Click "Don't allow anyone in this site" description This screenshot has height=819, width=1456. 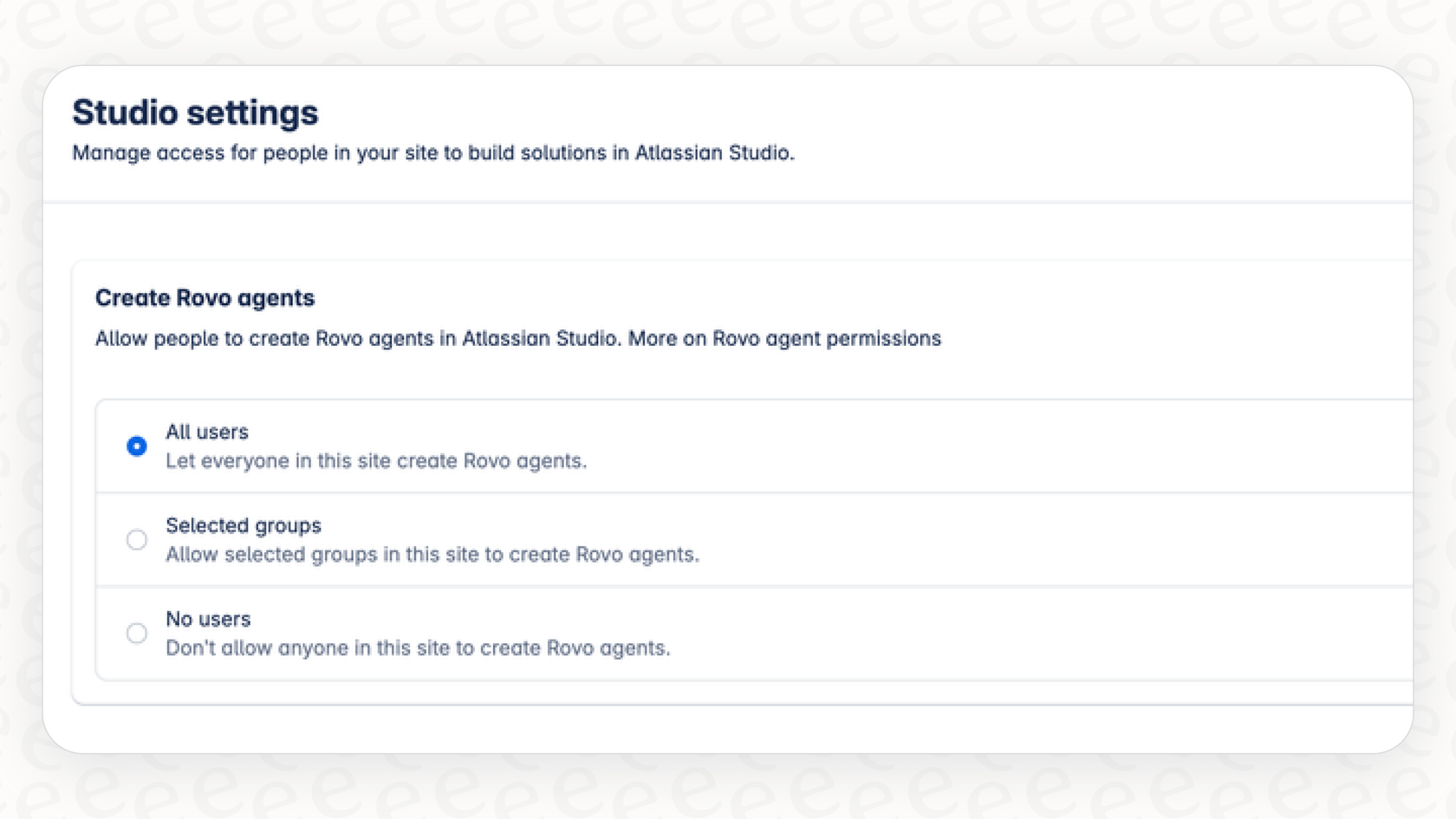click(x=417, y=648)
